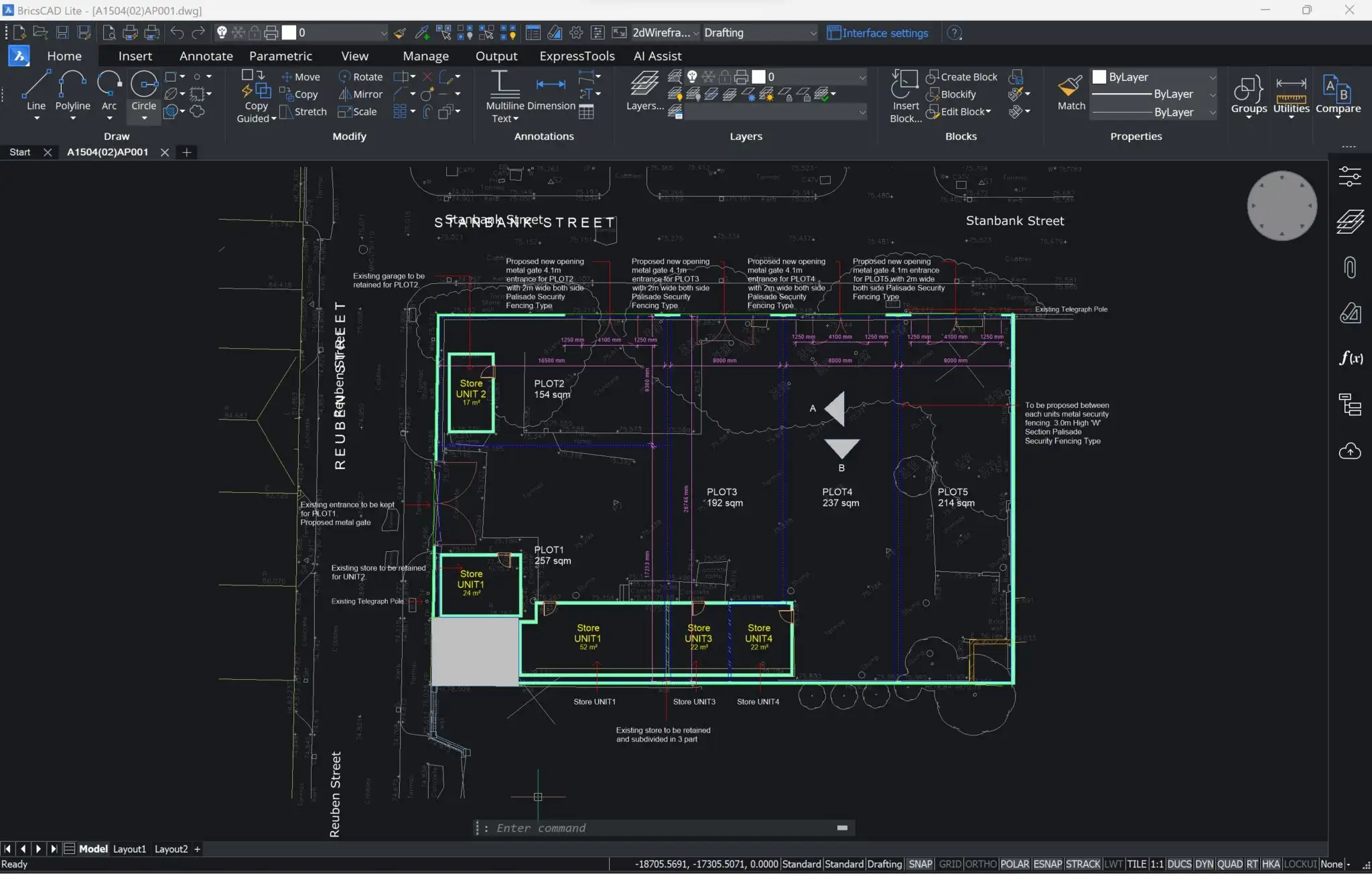The width and height of the screenshot is (1372, 874).
Task: Toggle ORTHO mode in status bar
Action: pos(981,864)
